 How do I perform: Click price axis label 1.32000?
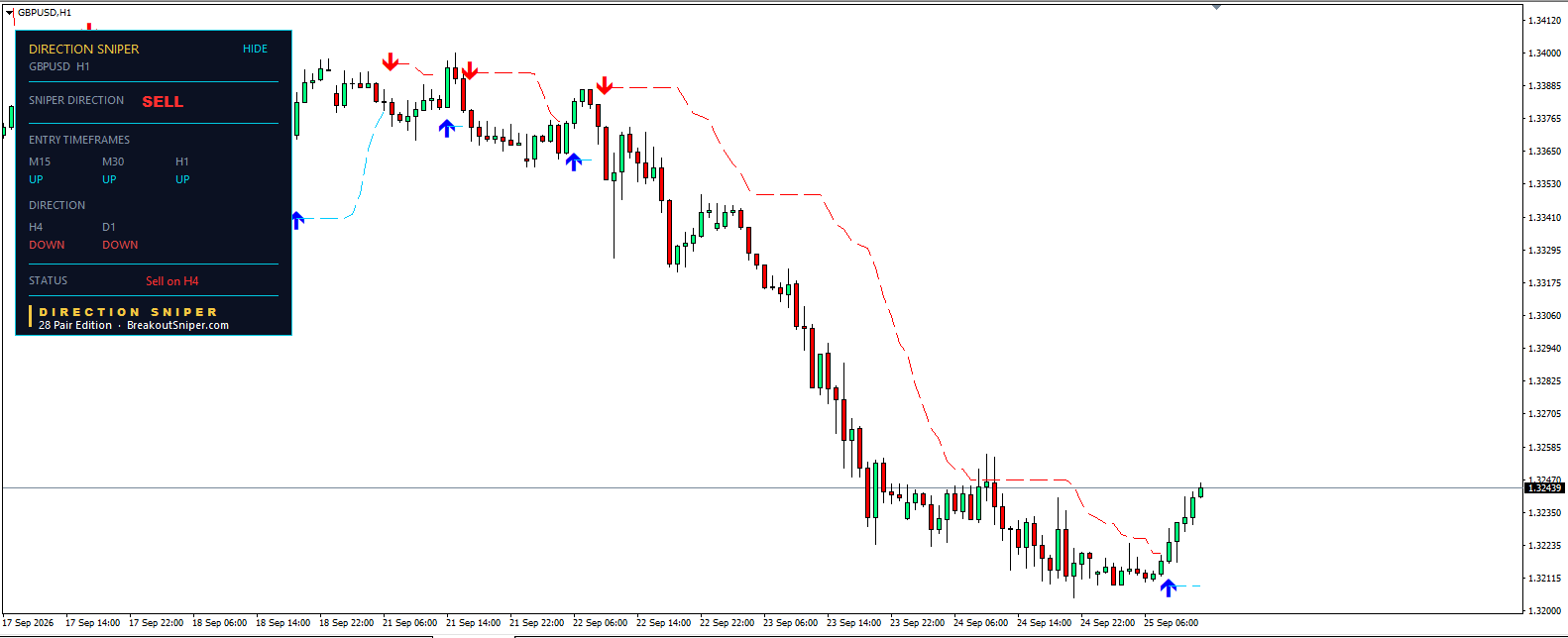(1544, 611)
